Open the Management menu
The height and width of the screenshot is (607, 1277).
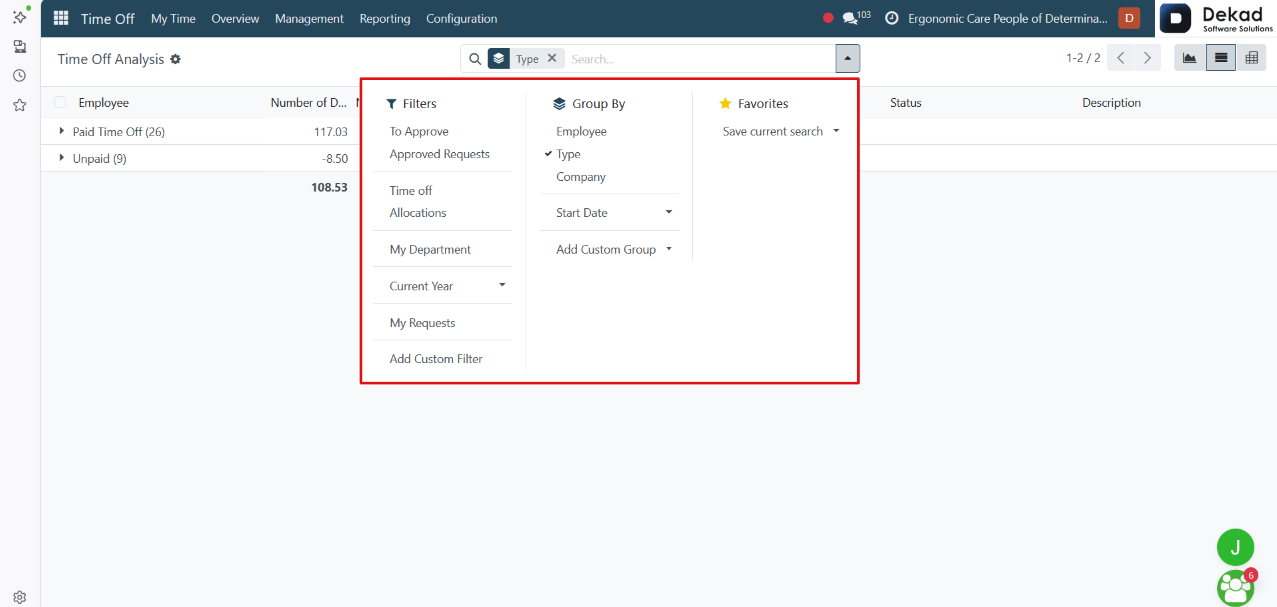tap(309, 18)
